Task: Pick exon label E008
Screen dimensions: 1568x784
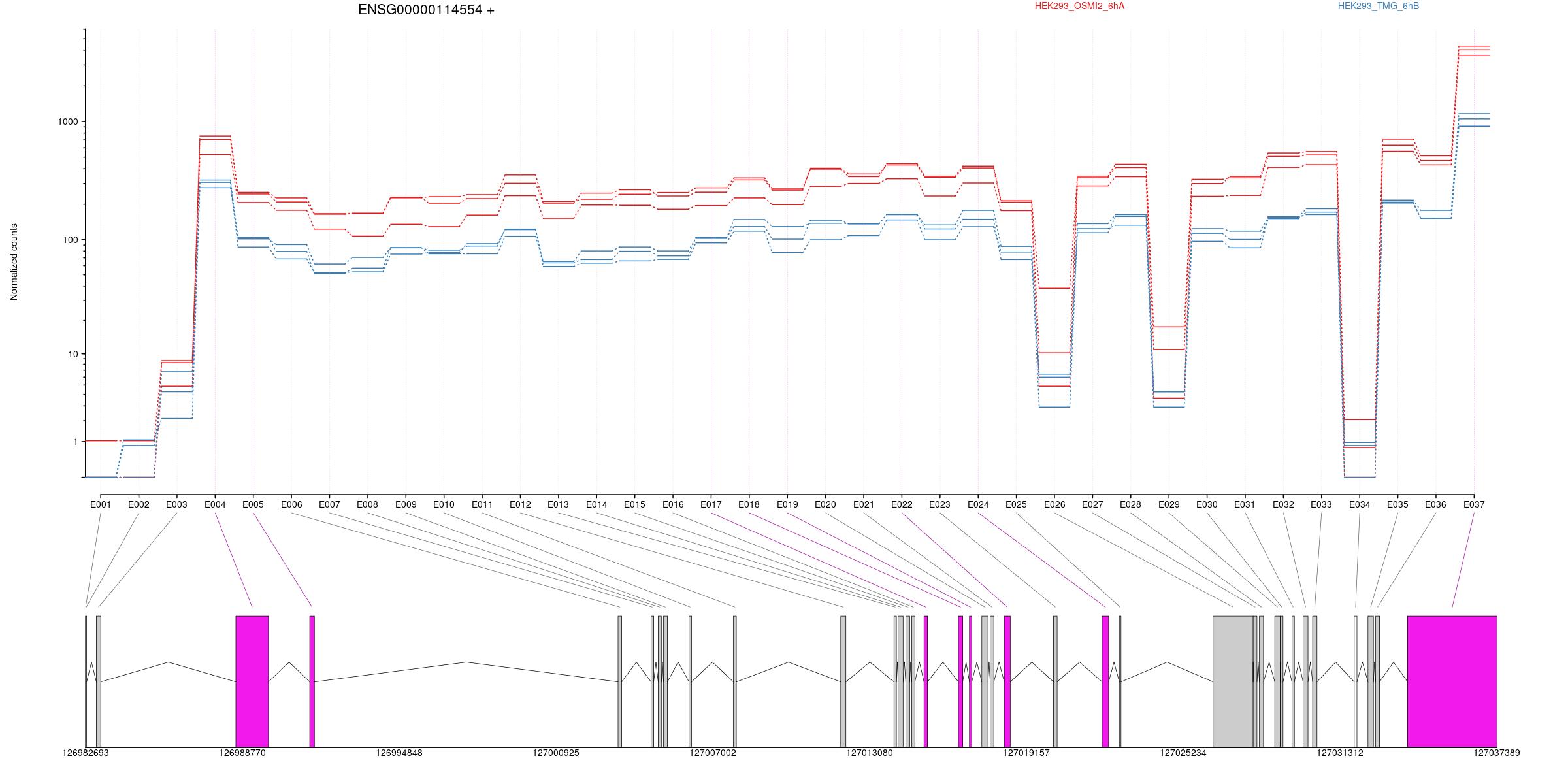Action: click(367, 504)
